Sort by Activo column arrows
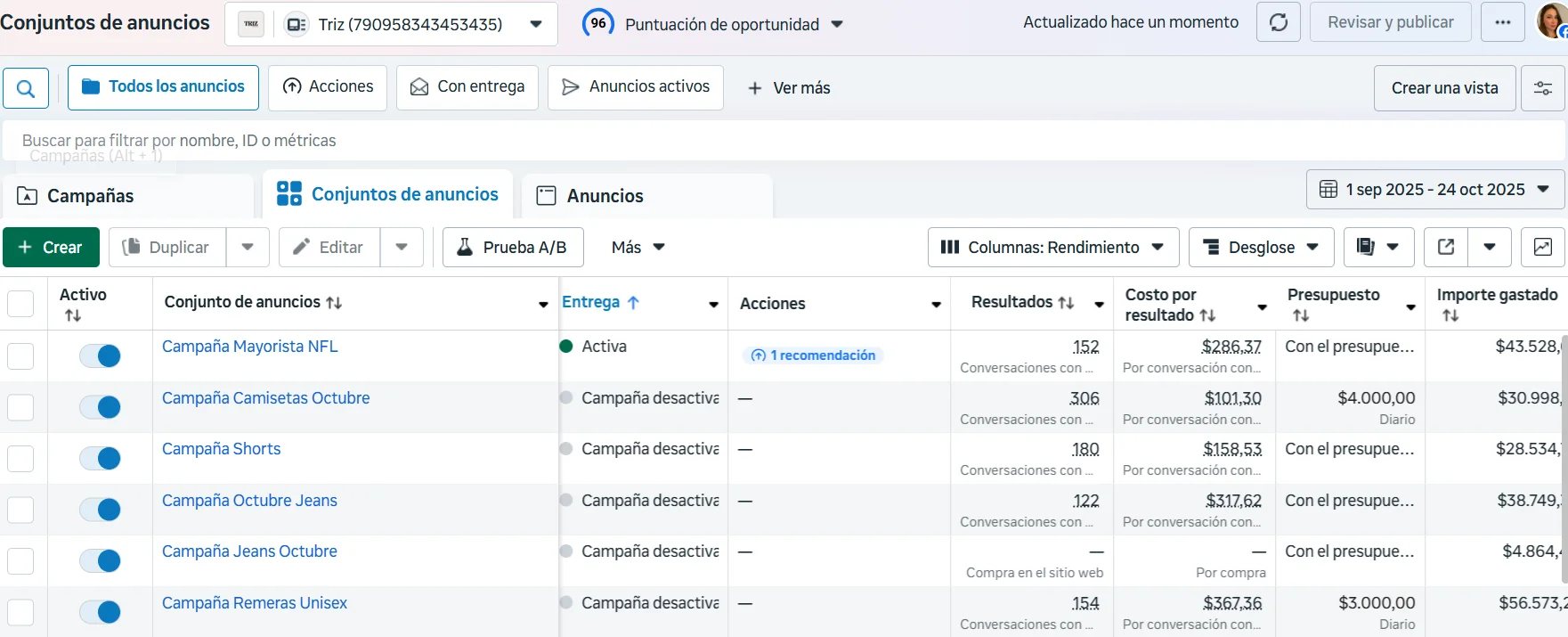This screenshot has width=1568, height=637. (x=73, y=315)
